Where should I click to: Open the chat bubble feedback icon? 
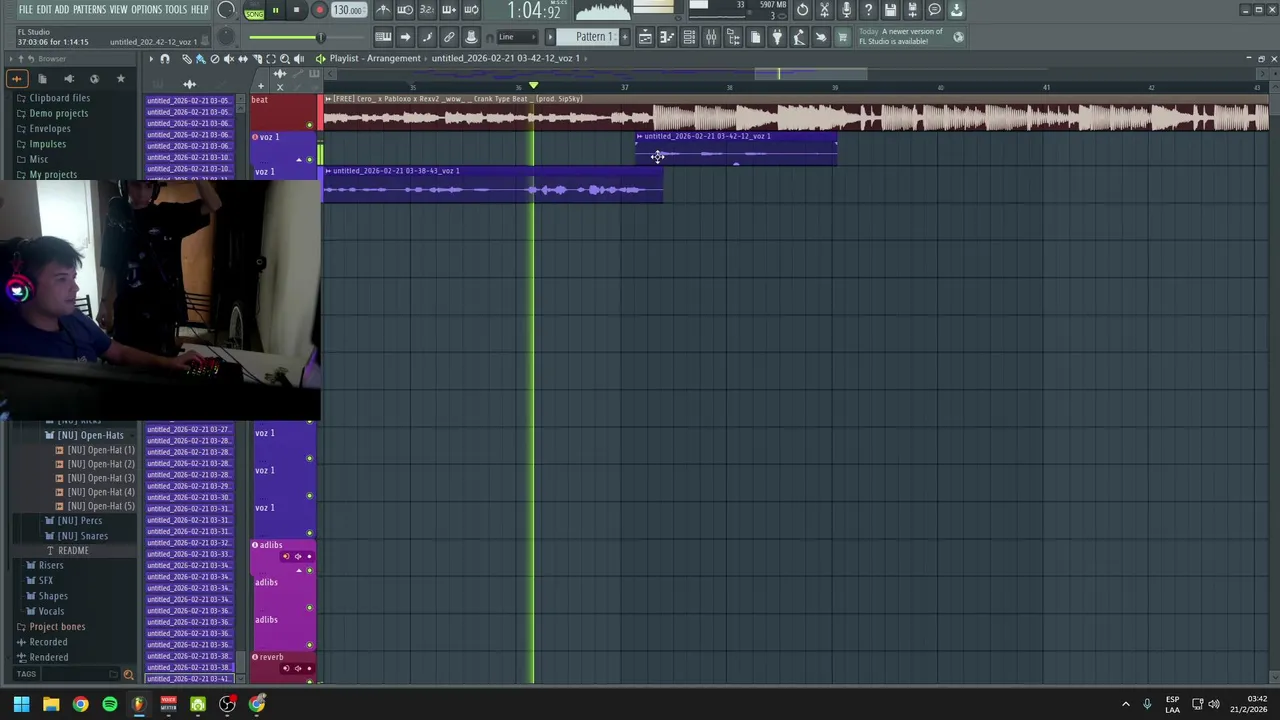pos(934,10)
